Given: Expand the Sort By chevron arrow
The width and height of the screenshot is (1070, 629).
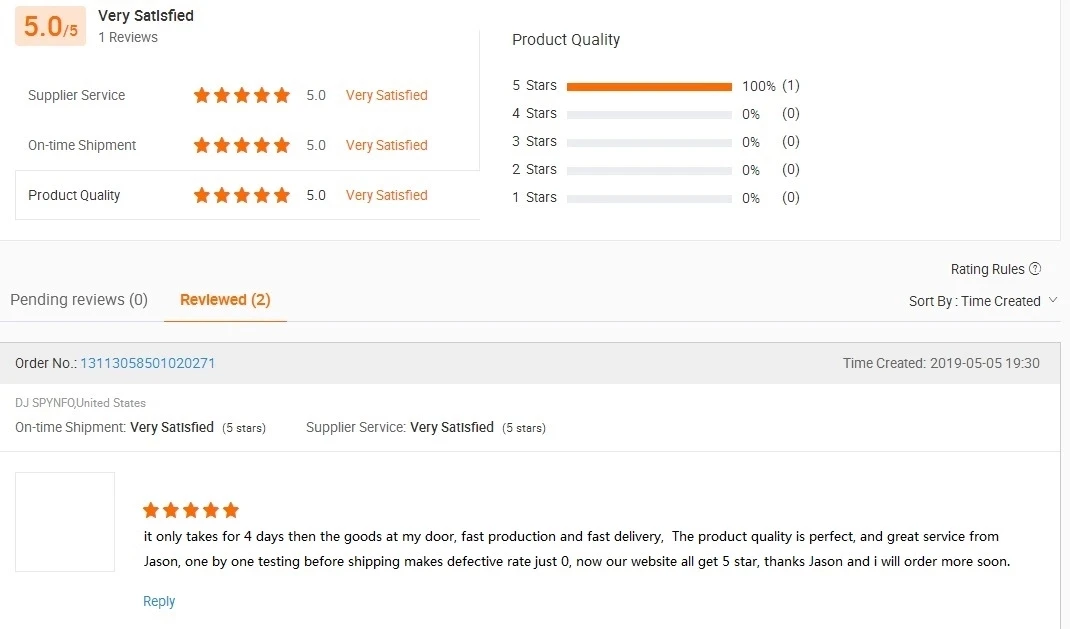Looking at the screenshot, I should pos(1053,301).
